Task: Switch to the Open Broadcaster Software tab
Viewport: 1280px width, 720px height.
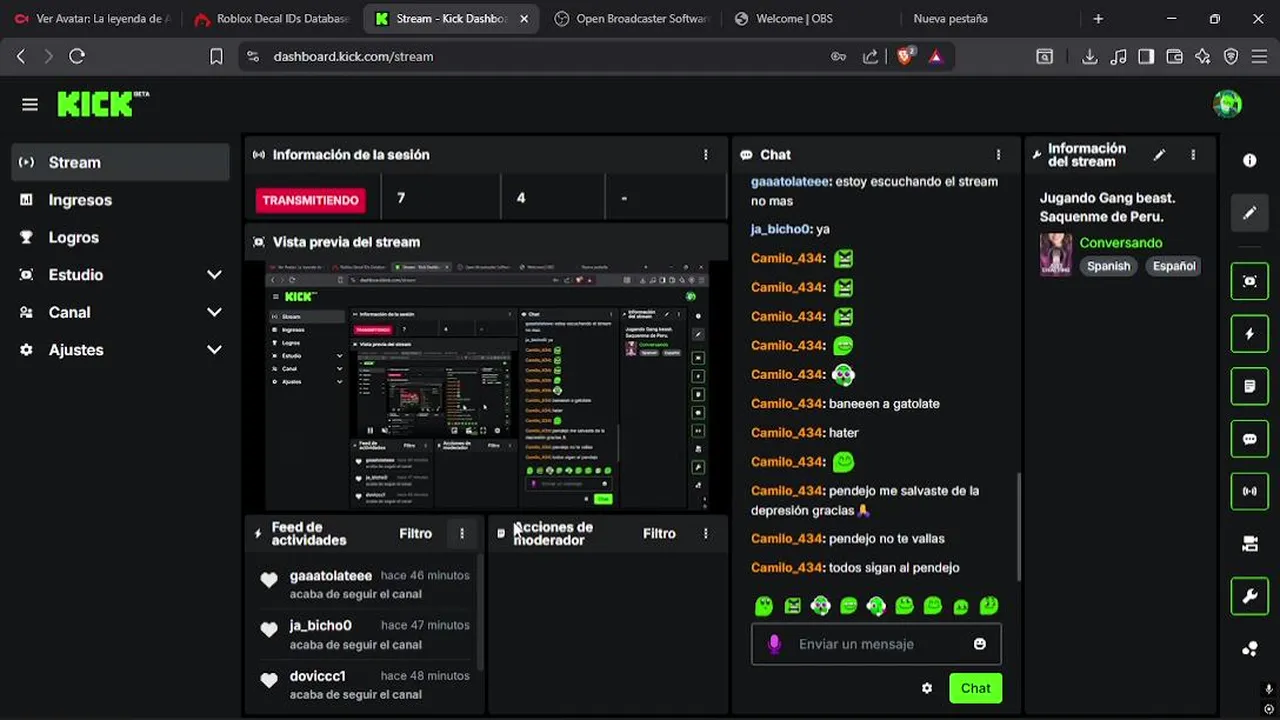Action: tap(630, 19)
